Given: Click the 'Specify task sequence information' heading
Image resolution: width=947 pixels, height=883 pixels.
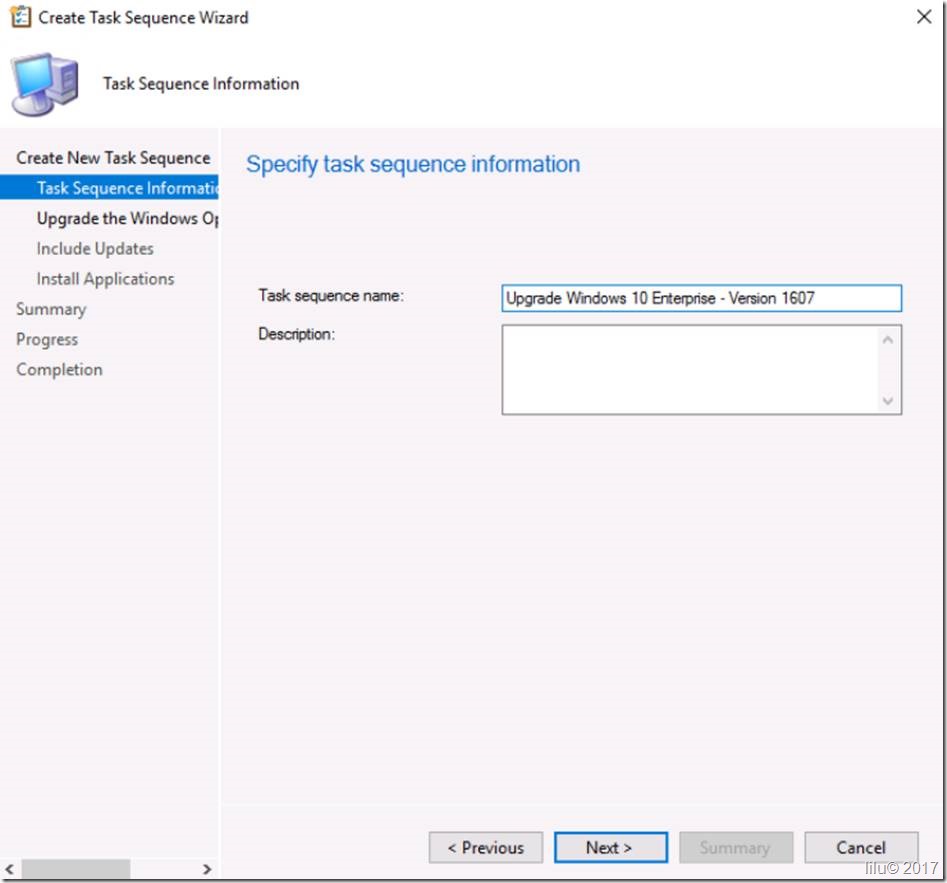Looking at the screenshot, I should tap(413, 164).
